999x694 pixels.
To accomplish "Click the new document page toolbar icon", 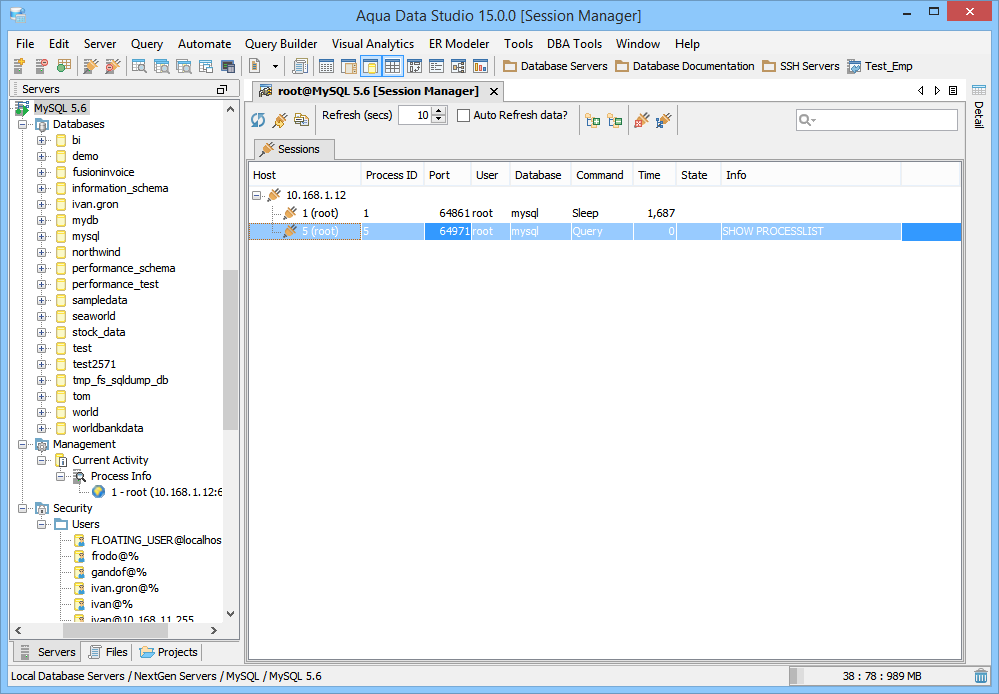I will point(255,66).
